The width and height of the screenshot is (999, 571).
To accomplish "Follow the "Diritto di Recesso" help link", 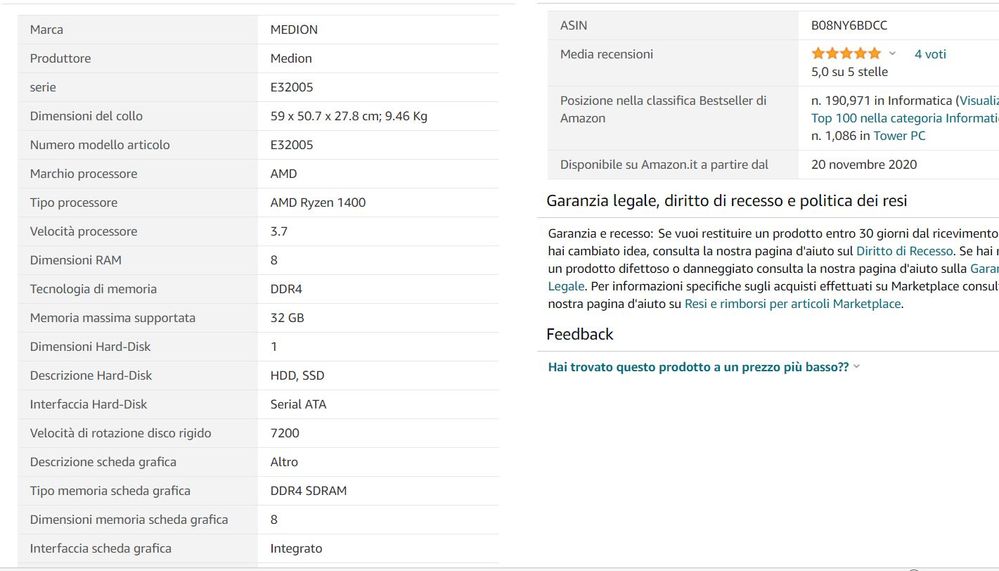I will click(904, 251).
